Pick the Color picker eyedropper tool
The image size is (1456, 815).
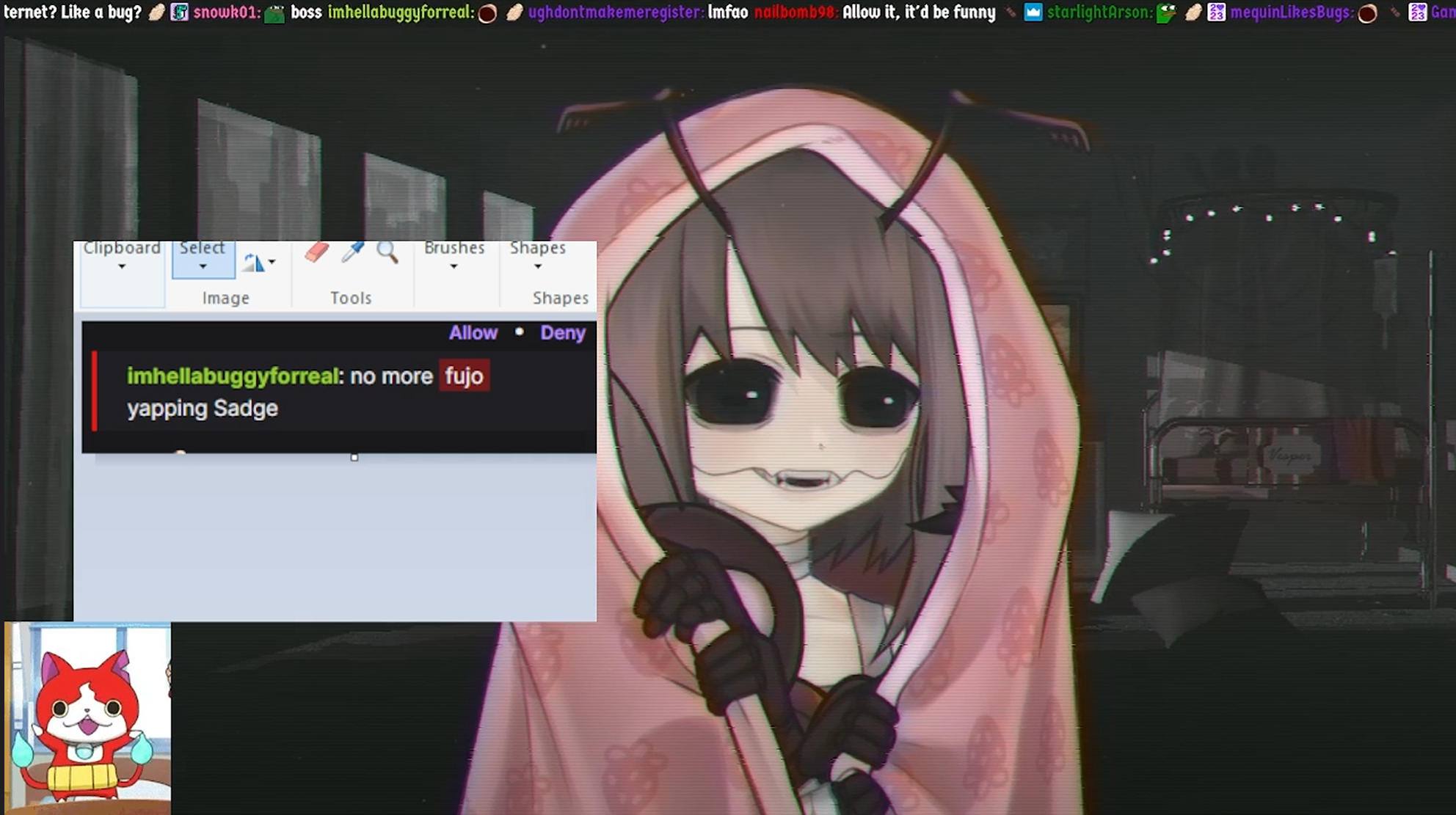pyautogui.click(x=352, y=253)
